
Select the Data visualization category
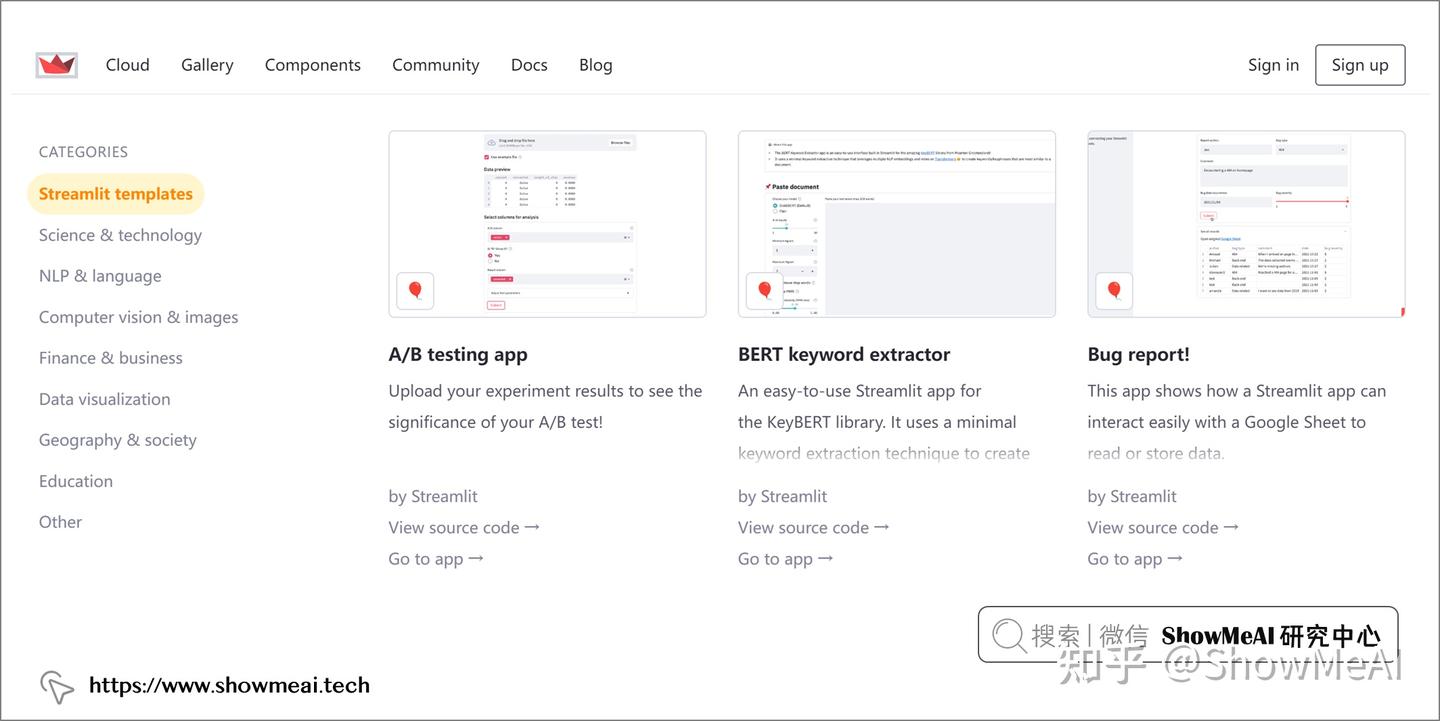pos(105,399)
